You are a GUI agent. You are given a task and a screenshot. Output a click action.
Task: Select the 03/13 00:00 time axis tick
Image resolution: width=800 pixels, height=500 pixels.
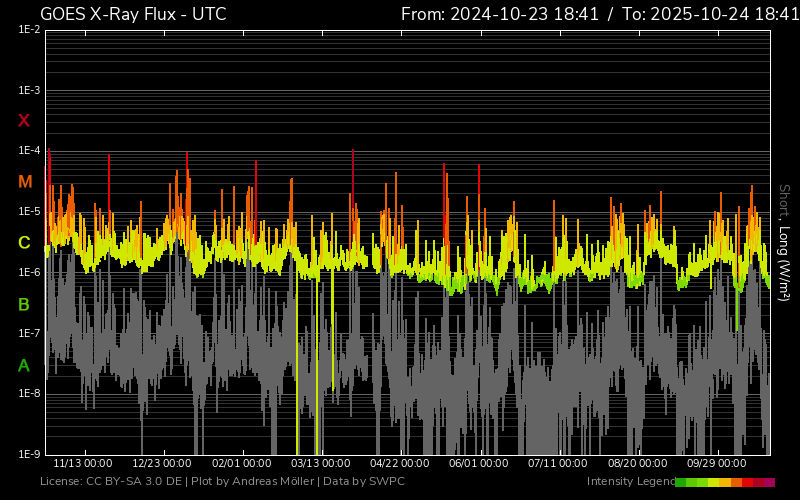[320, 464]
